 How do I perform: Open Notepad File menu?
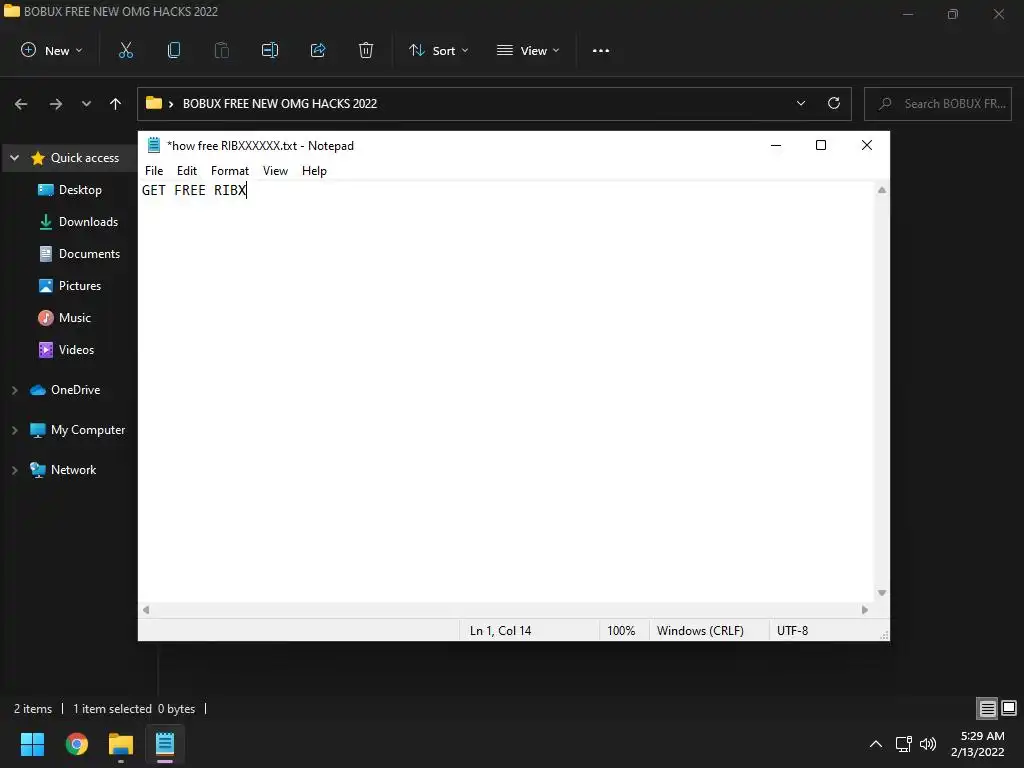coord(154,171)
